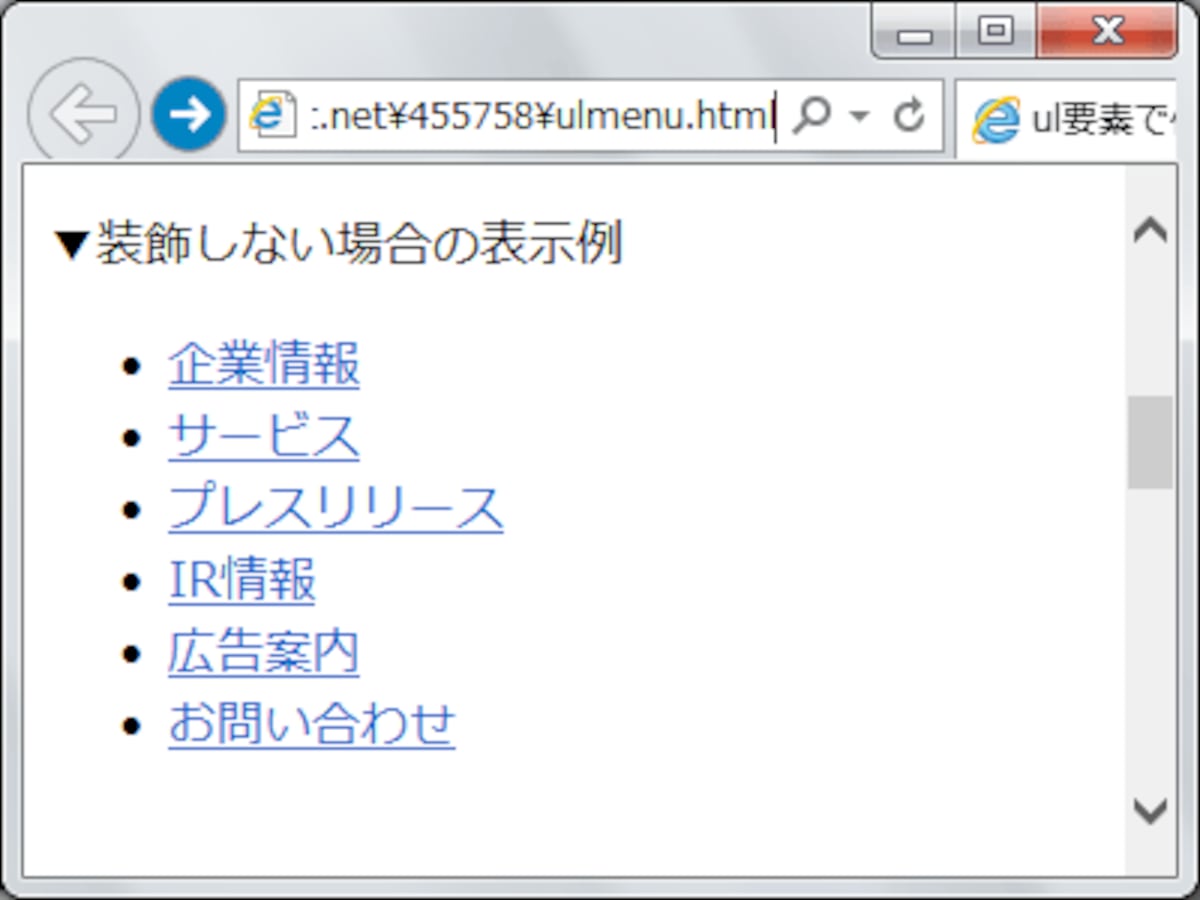Open the IR情報 link
The width and height of the screenshot is (1200, 900).
click(242, 580)
